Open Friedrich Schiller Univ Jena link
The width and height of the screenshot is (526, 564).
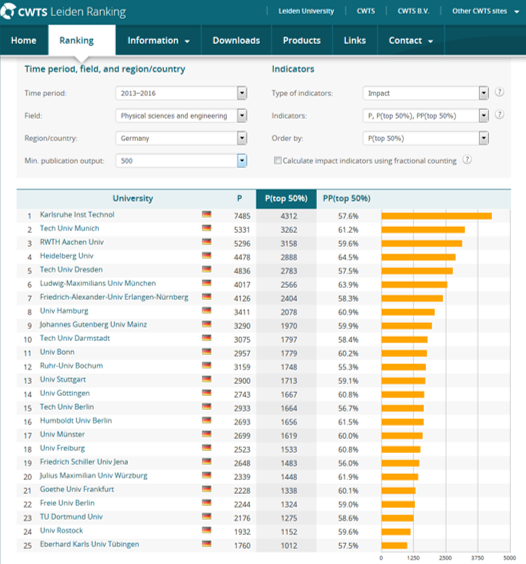pyautogui.click(x=84, y=461)
